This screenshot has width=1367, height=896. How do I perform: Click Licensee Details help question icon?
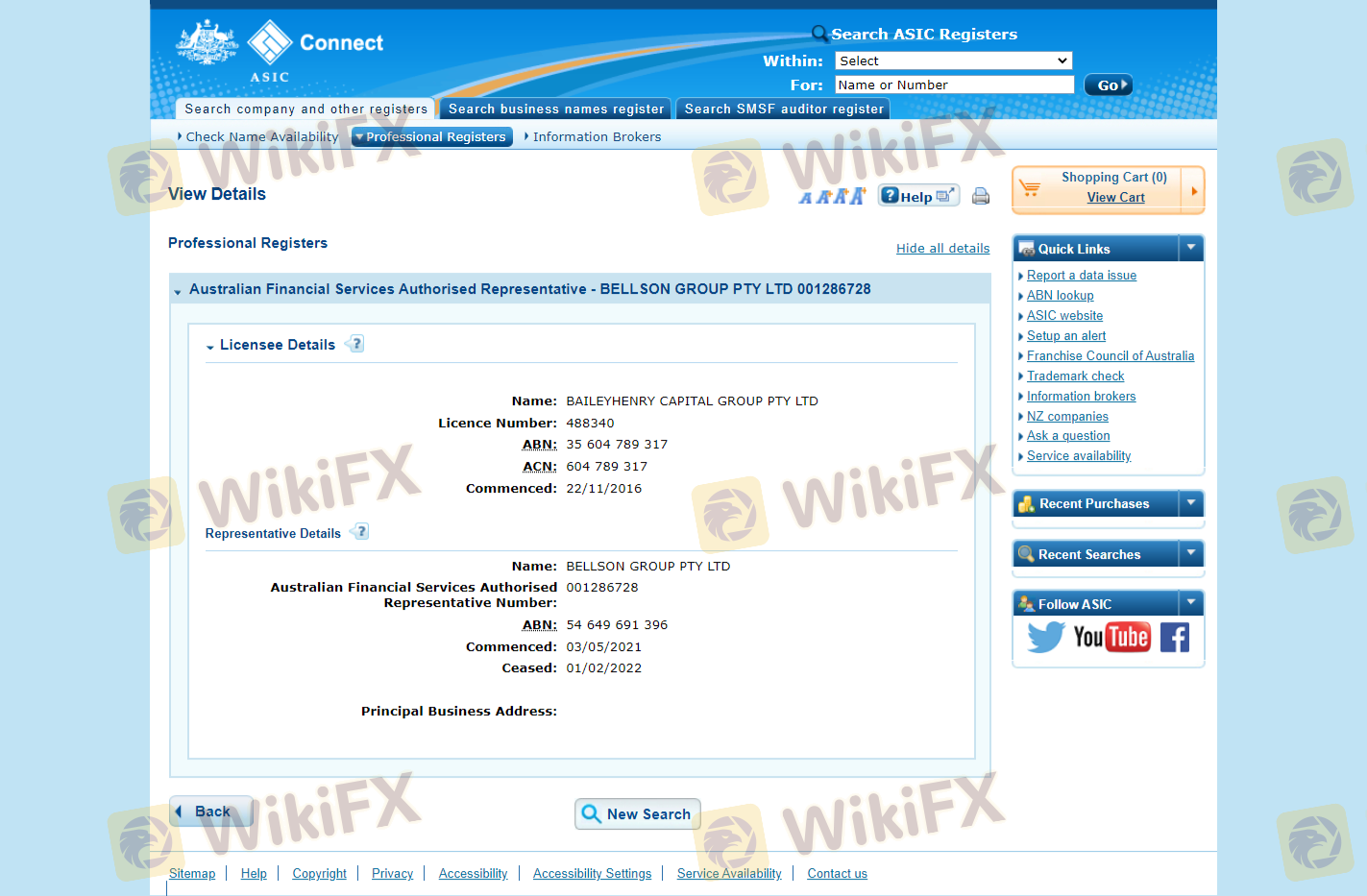(x=355, y=344)
